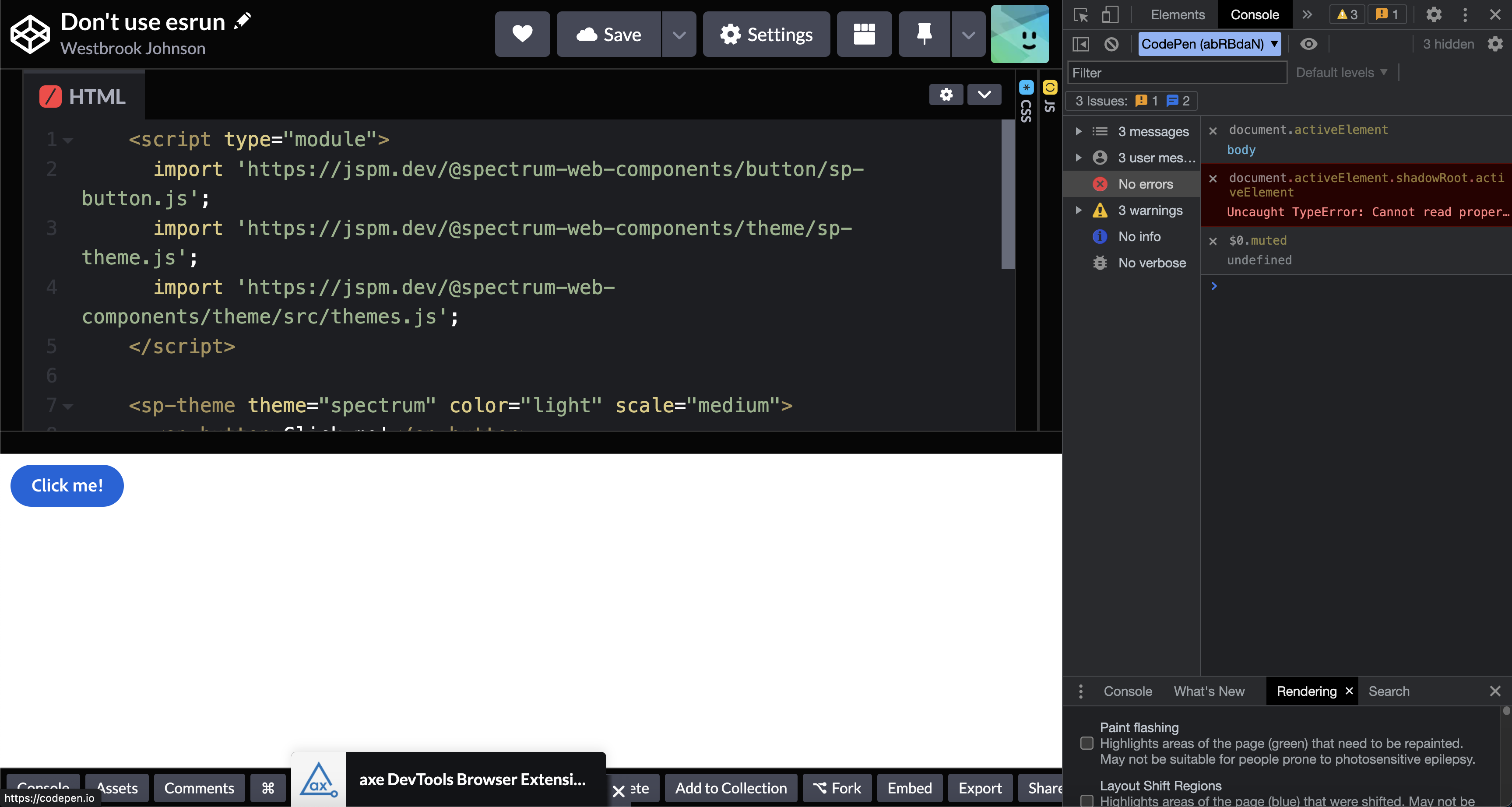Switch to the Elements tab in DevTools
Screen dimensions: 1512x807
(x=1176, y=15)
